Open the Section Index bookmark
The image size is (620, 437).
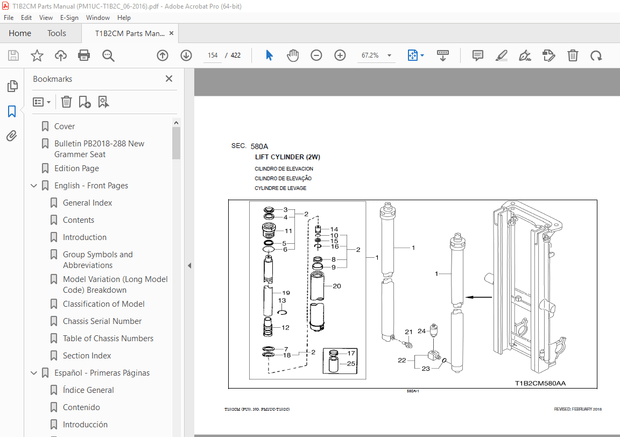click(87, 356)
